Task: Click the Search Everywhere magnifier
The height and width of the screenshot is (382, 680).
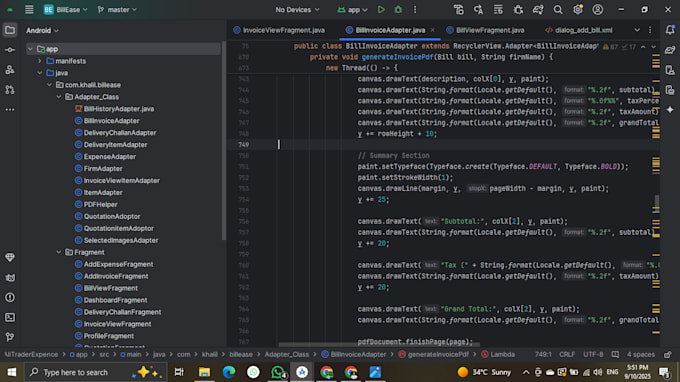Action: point(558,10)
